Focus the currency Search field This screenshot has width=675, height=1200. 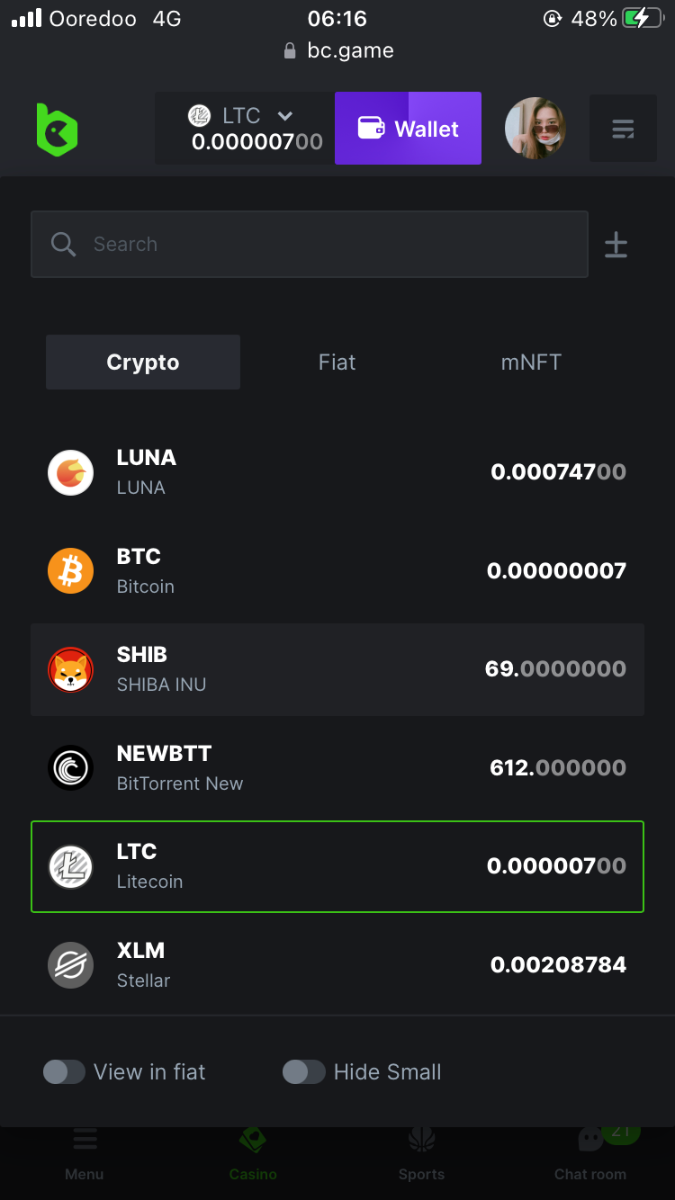[320, 244]
